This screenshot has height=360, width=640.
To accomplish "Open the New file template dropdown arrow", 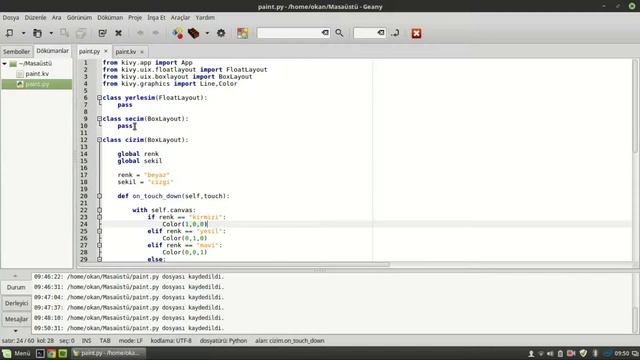I will tap(23, 33).
